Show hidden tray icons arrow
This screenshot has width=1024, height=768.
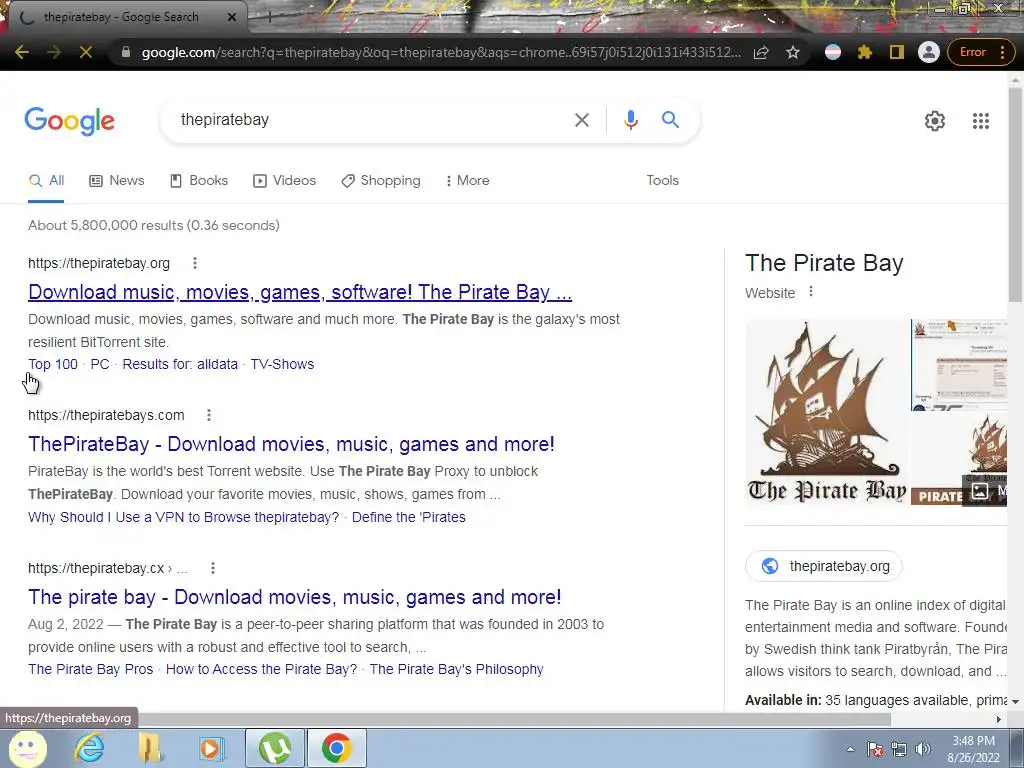(x=850, y=749)
